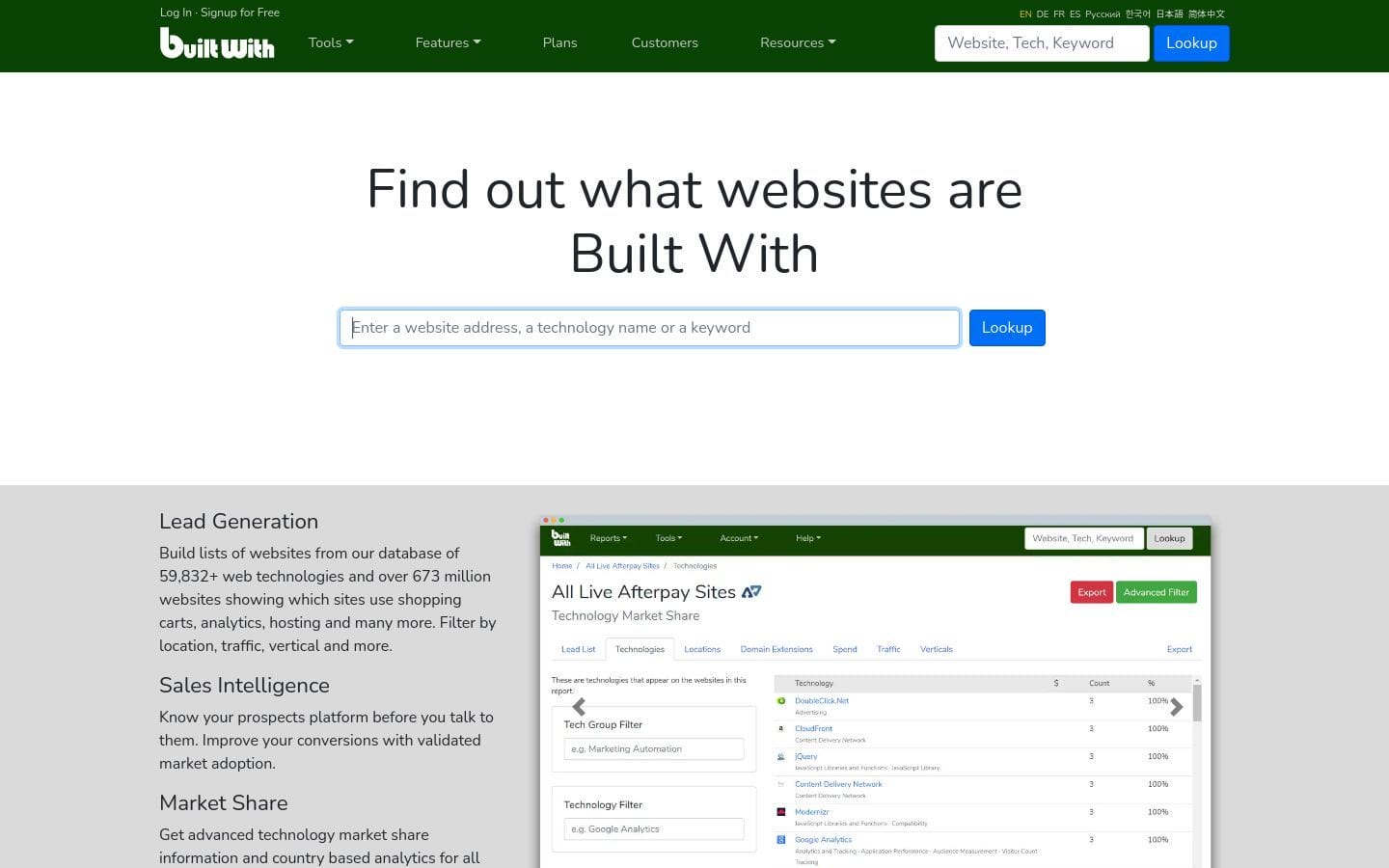Switch language to ES
The width and height of the screenshot is (1389, 868).
point(1075,14)
